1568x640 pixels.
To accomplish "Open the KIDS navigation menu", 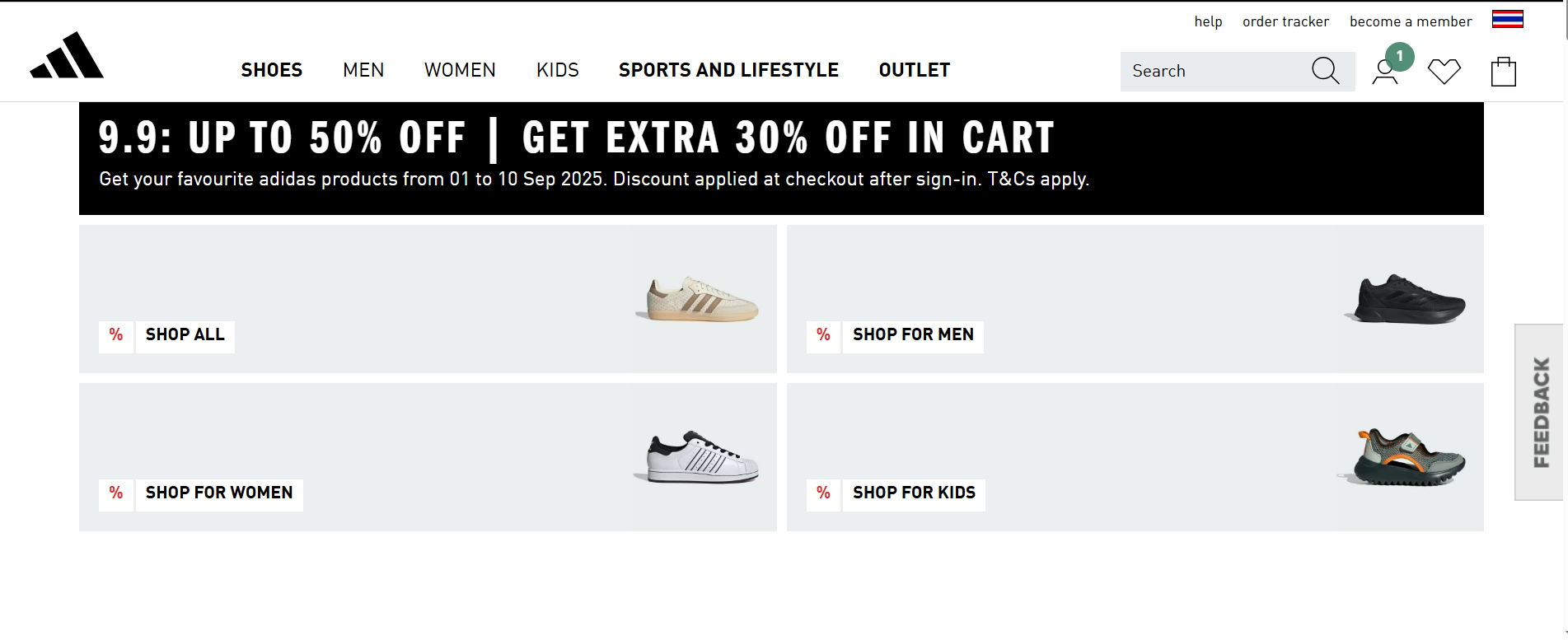I will [x=558, y=71].
